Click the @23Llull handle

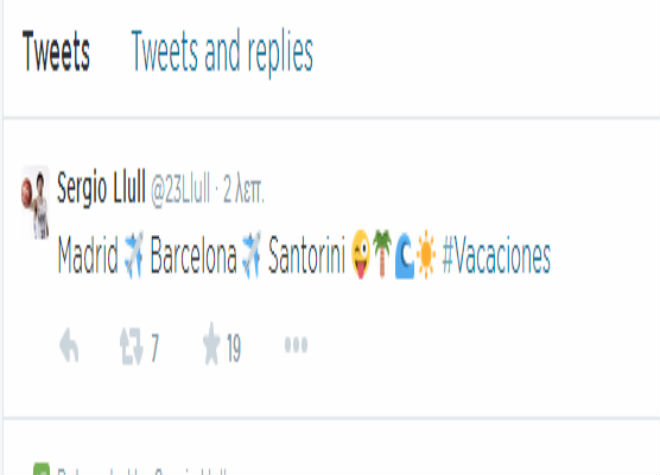180,190
